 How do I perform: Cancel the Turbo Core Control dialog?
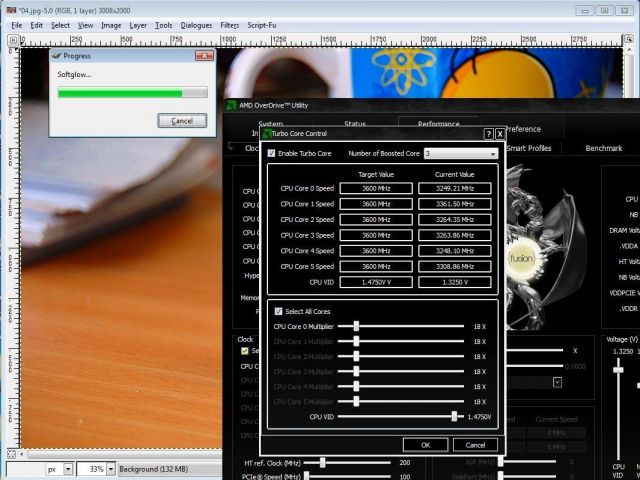(x=475, y=445)
